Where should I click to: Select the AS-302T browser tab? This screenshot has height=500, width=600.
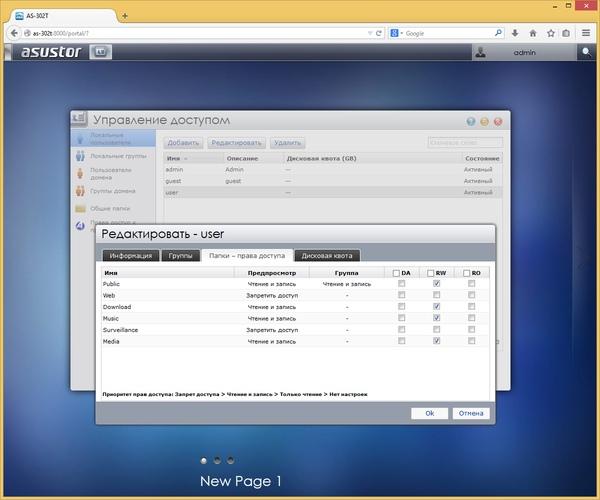point(63,16)
